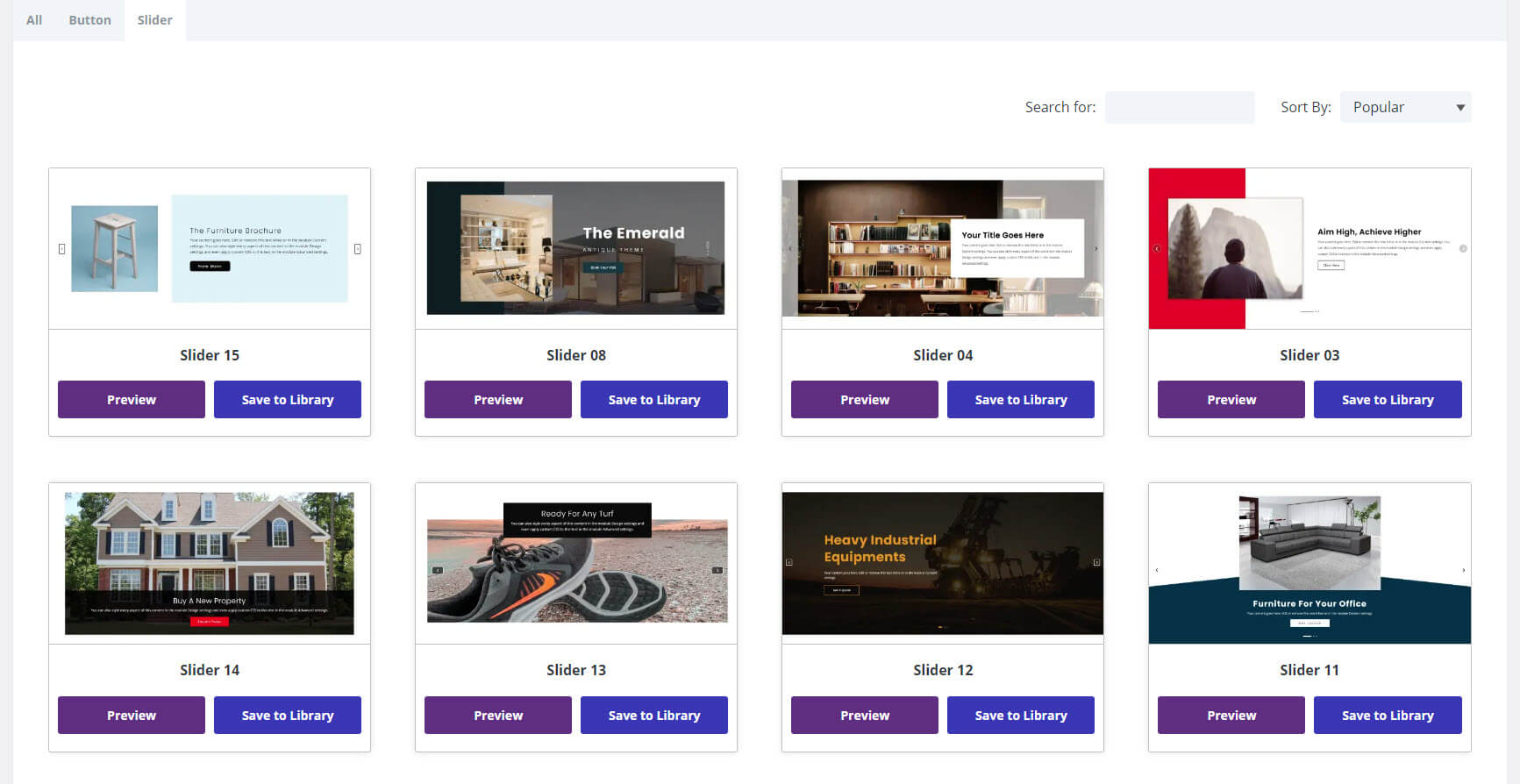This screenshot has width=1520, height=784.
Task: Preview Slider 04
Action: pos(865,399)
